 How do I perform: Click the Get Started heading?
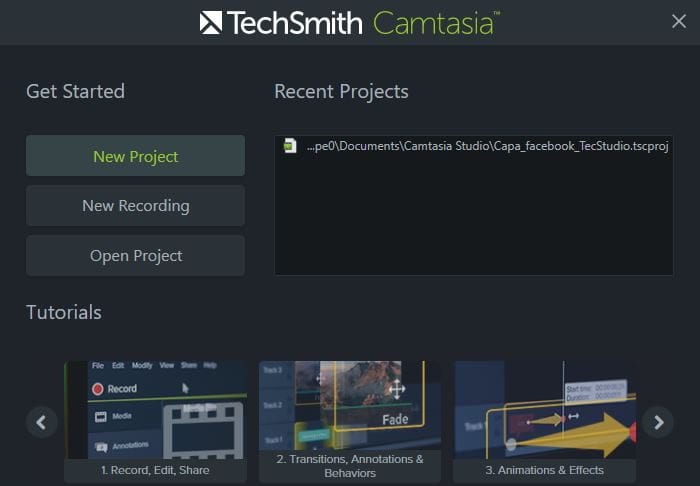75,91
